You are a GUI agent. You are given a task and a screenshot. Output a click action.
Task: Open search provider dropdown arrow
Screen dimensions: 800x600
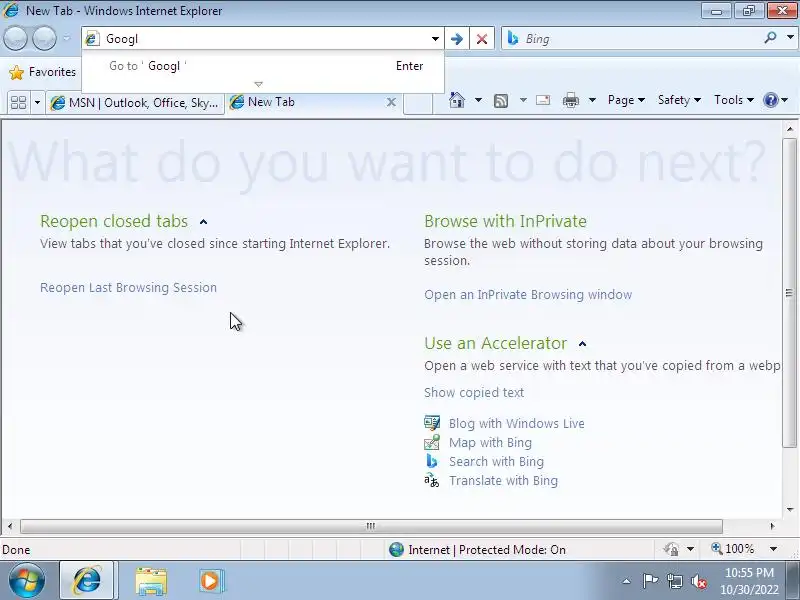tap(790, 38)
